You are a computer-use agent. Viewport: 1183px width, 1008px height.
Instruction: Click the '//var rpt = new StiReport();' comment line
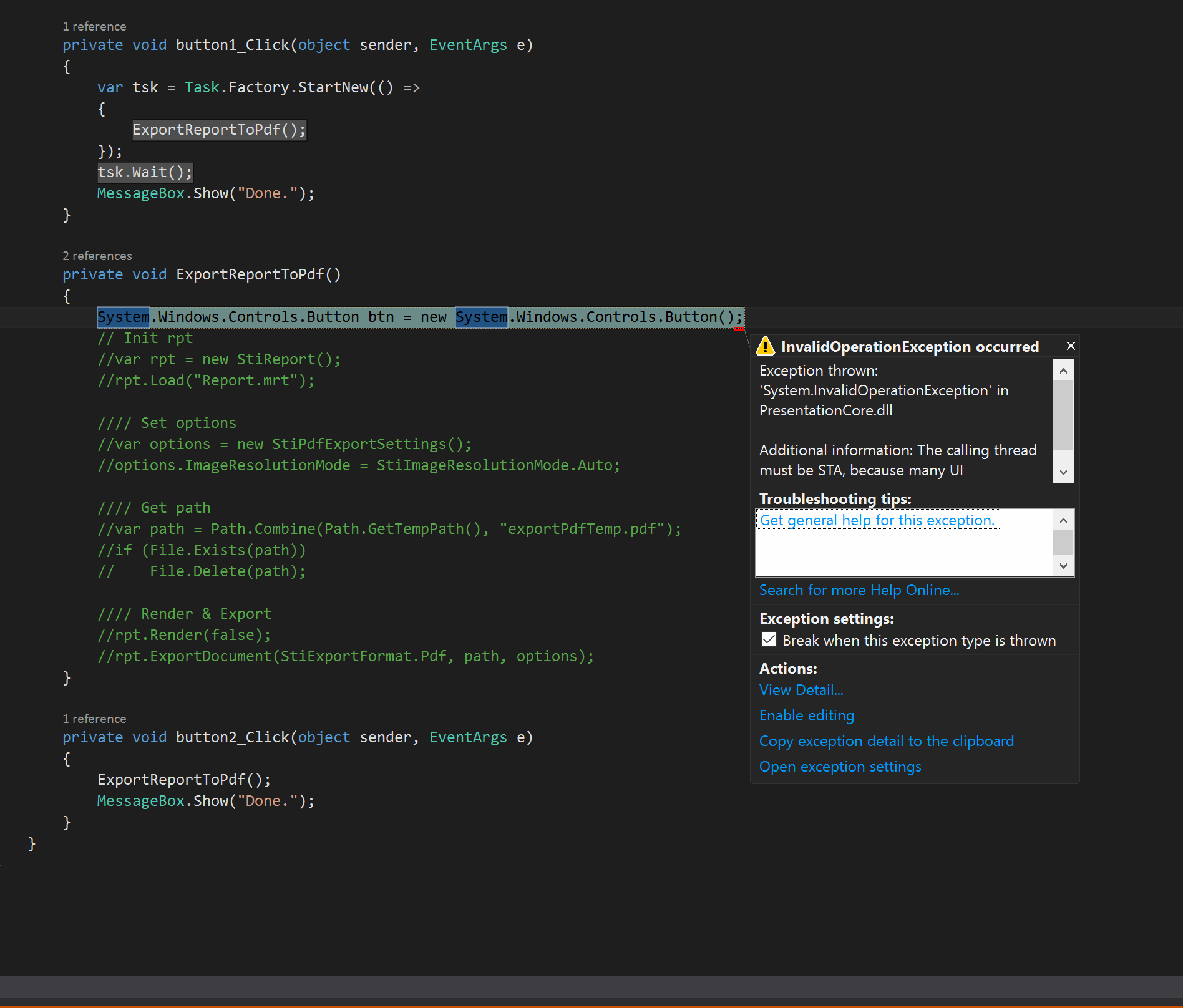click(219, 359)
